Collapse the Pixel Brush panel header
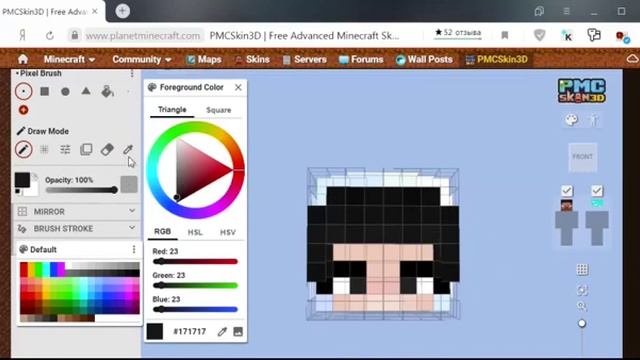 pyautogui.click(x=39, y=73)
